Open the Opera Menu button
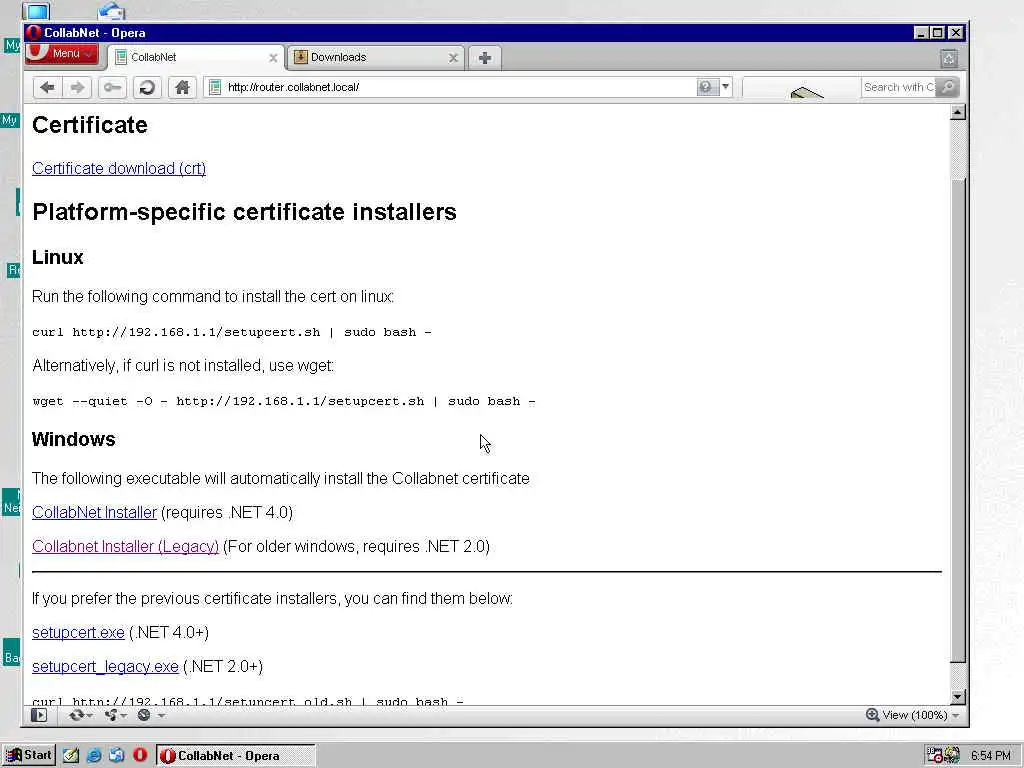This screenshot has height=768, width=1024. click(62, 54)
